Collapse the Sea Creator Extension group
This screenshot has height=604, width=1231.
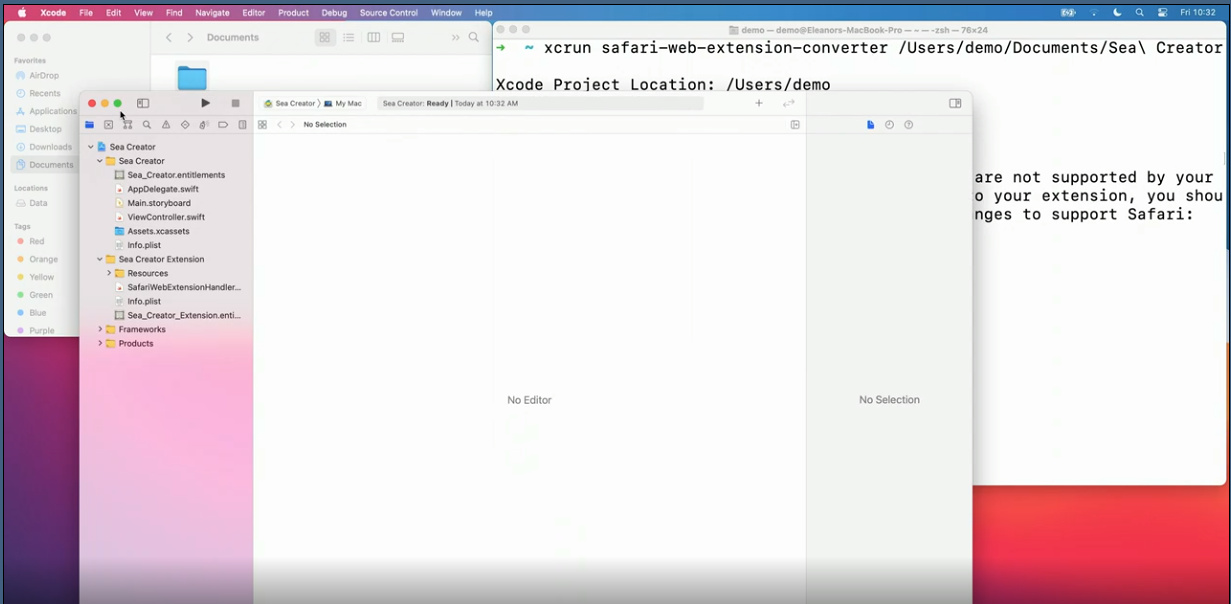click(x=99, y=259)
